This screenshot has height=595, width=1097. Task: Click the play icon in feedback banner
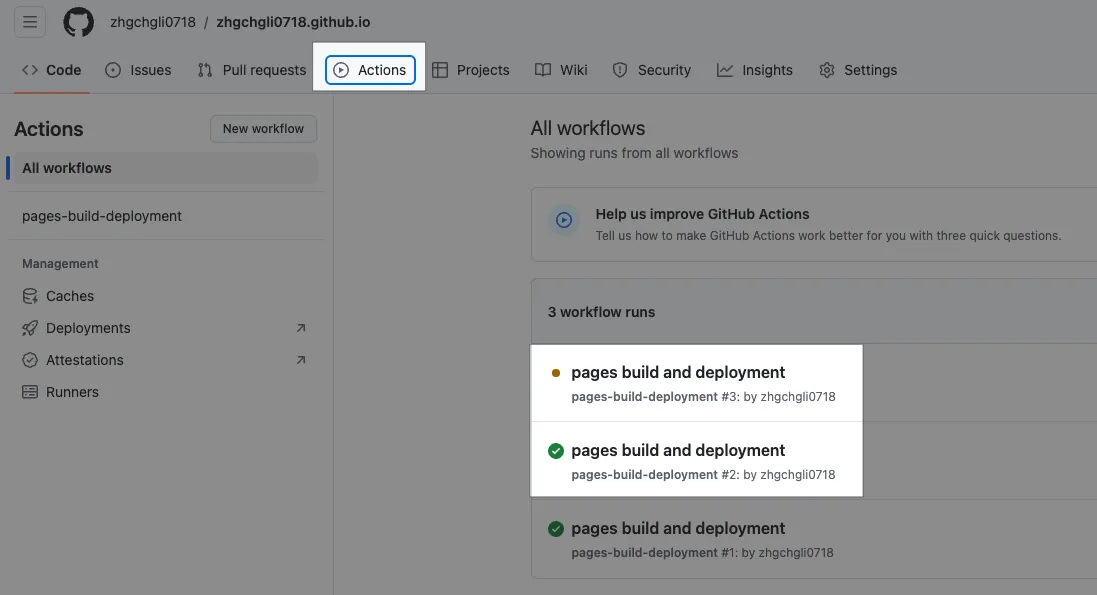[564, 220]
